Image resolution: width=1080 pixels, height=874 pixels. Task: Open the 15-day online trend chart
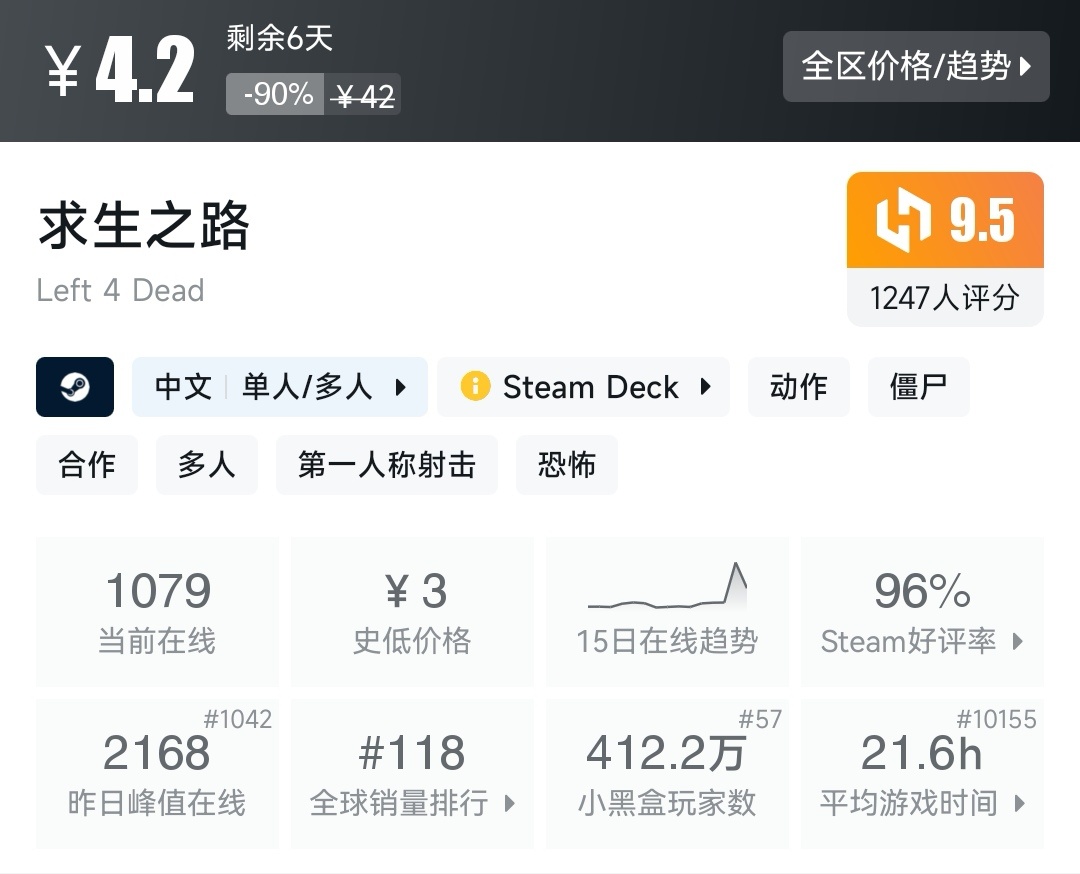pos(666,611)
